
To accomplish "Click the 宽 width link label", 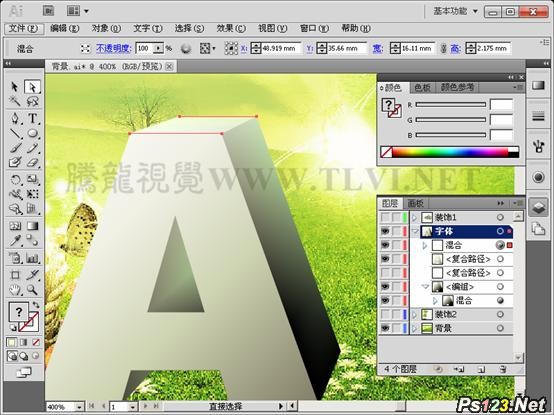I will [x=377, y=48].
